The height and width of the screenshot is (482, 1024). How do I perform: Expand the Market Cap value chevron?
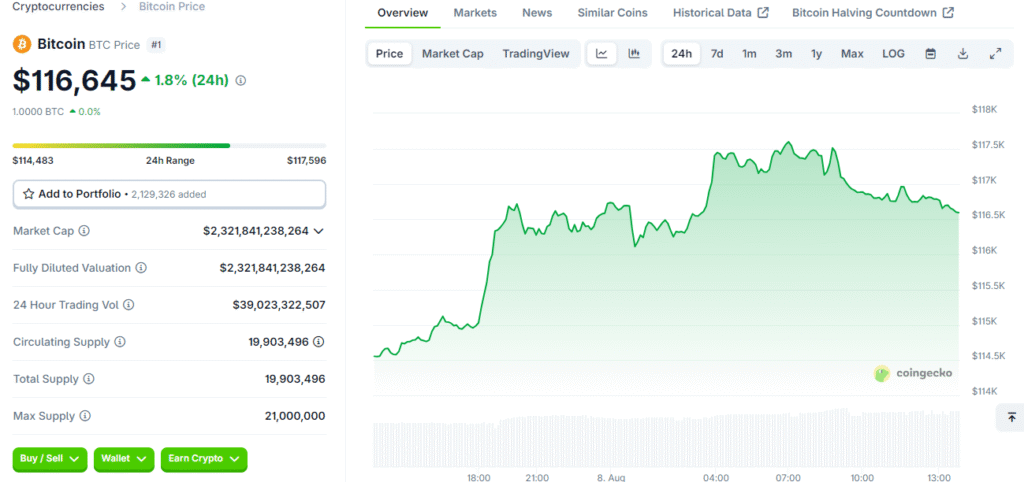point(319,231)
